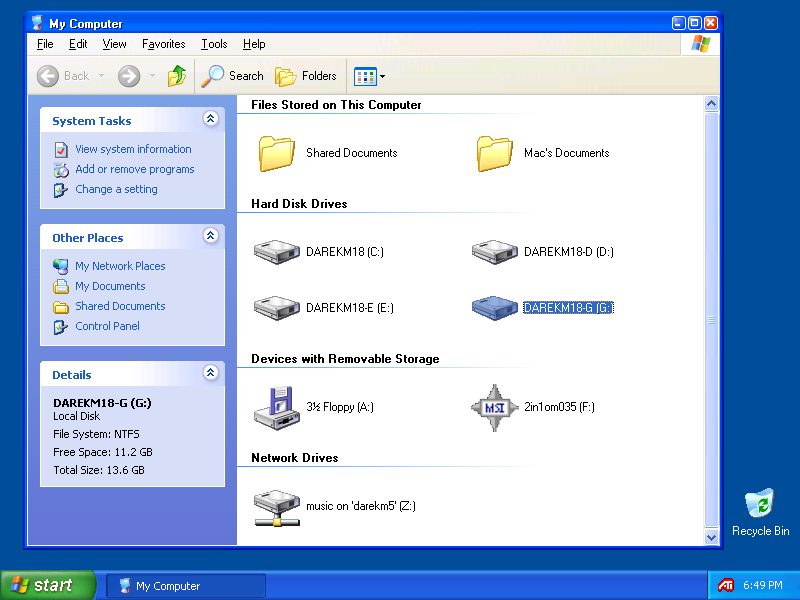Select the DAREKM18-E (E:) drive icon
The image size is (800, 600).
[x=277, y=308]
